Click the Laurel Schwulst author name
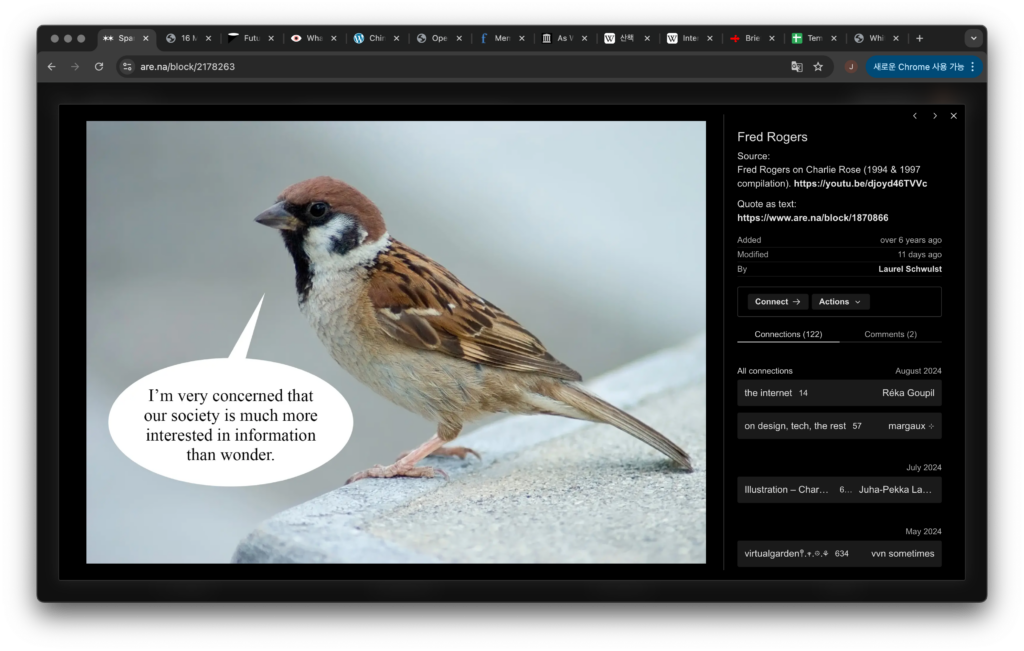Image resolution: width=1024 pixels, height=651 pixels. point(911,269)
